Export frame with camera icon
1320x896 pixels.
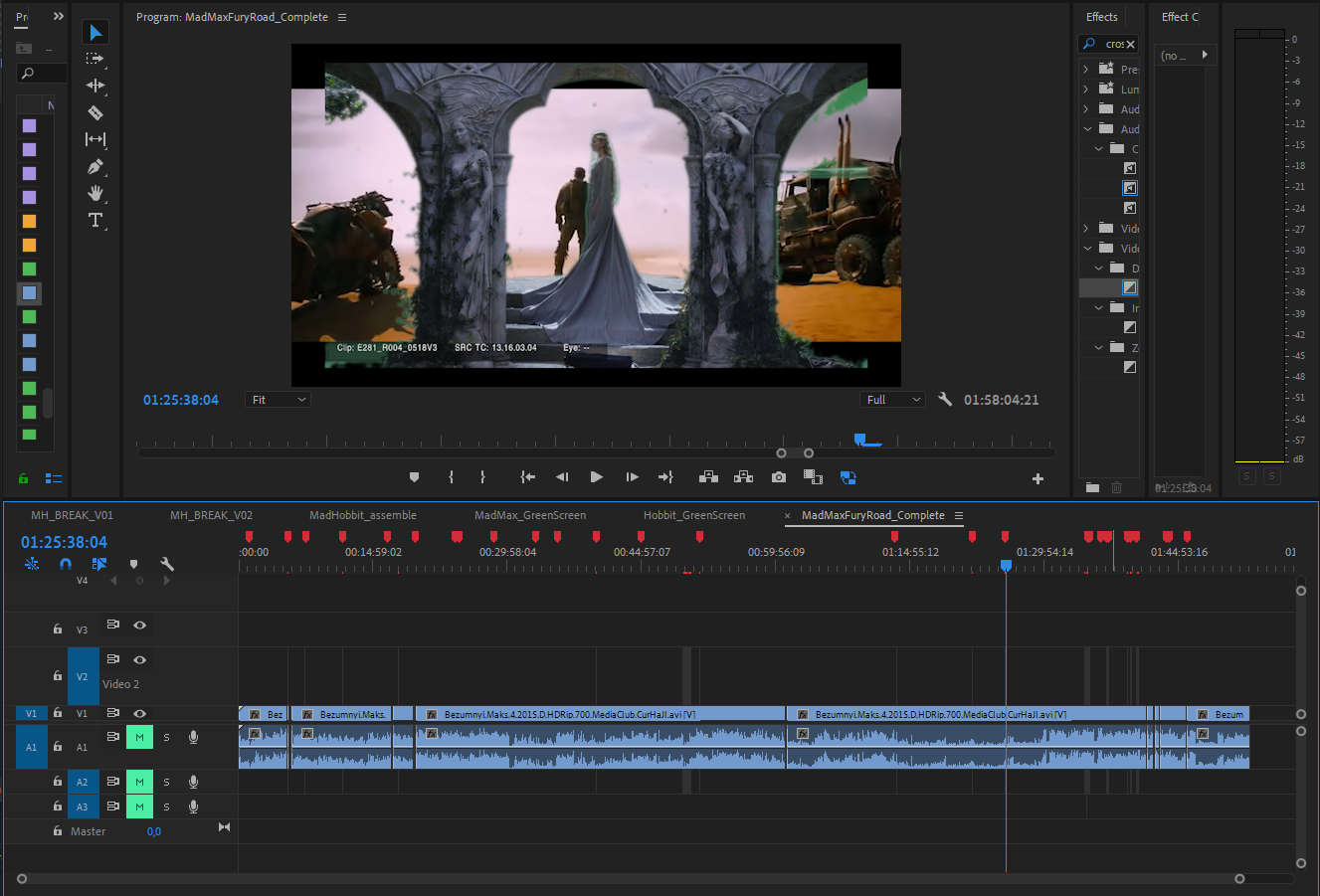click(779, 477)
